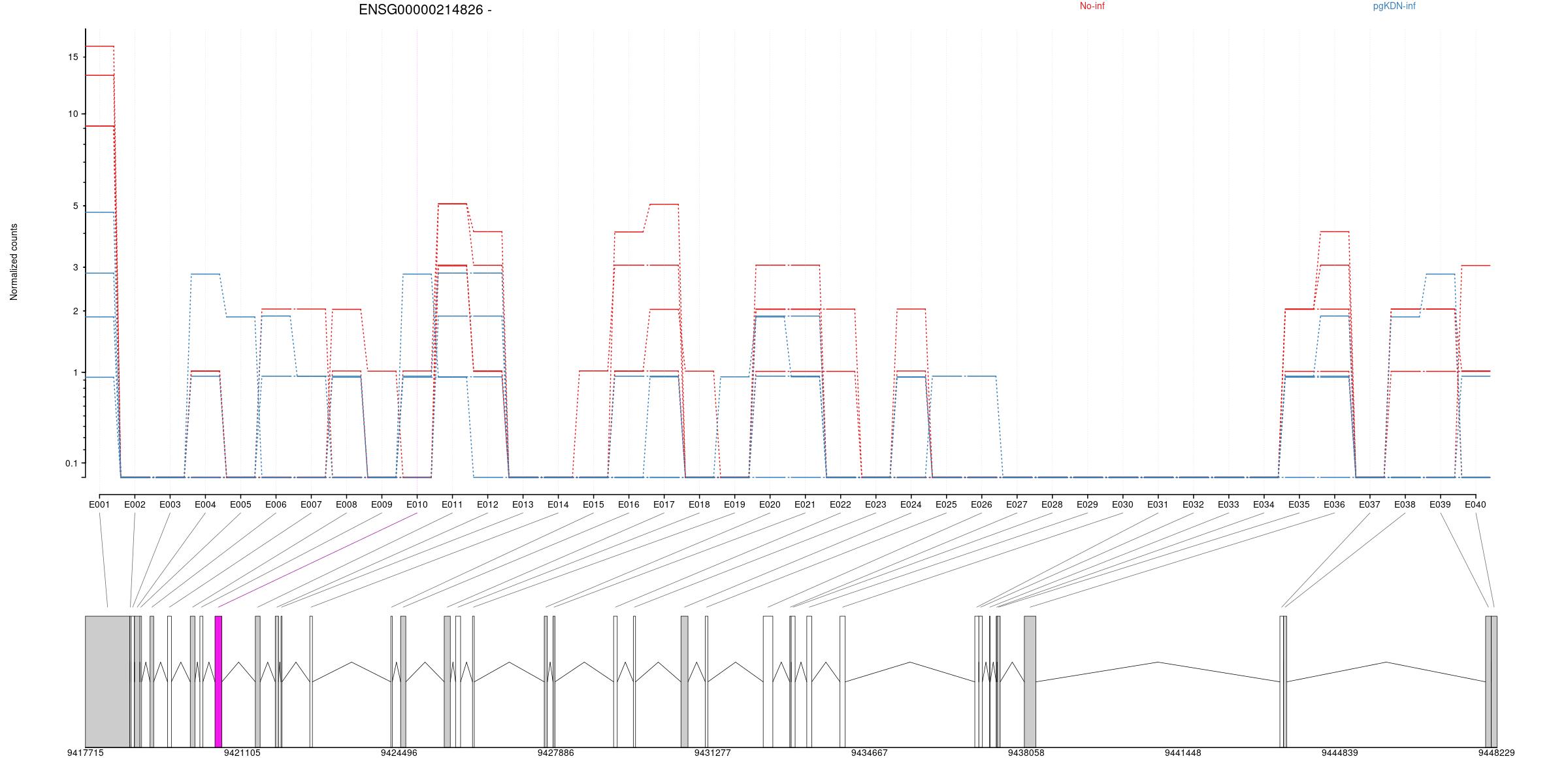Click exon label E038
This screenshot has height=784, width=1568.
[1405, 504]
